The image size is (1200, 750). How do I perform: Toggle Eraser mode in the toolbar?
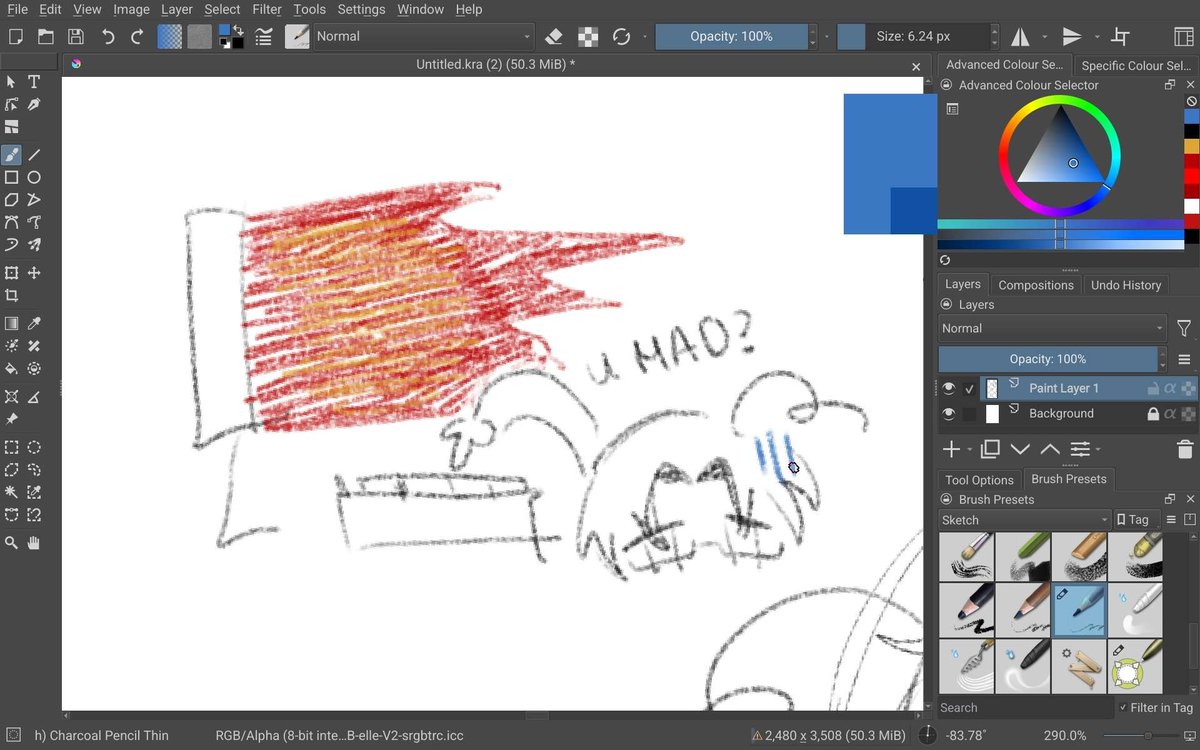pyautogui.click(x=555, y=37)
